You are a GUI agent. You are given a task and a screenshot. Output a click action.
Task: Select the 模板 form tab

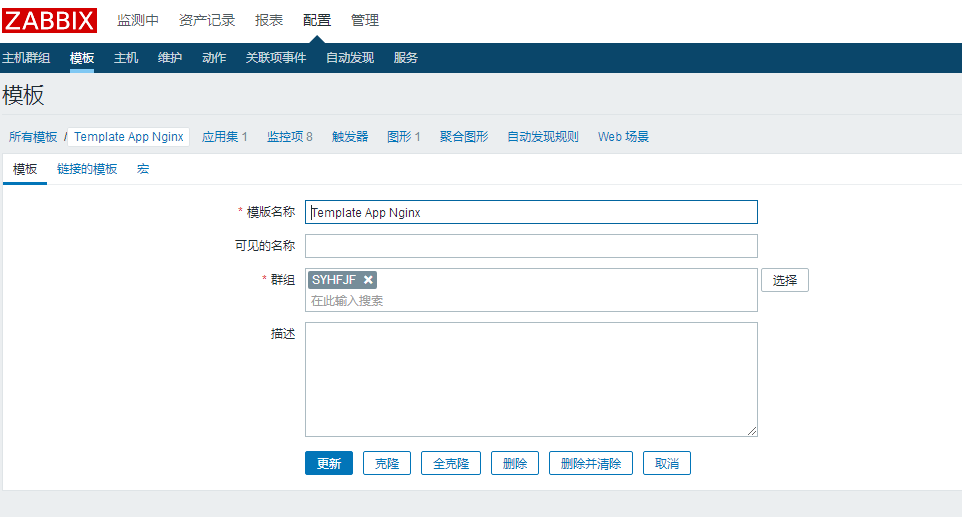[25, 169]
